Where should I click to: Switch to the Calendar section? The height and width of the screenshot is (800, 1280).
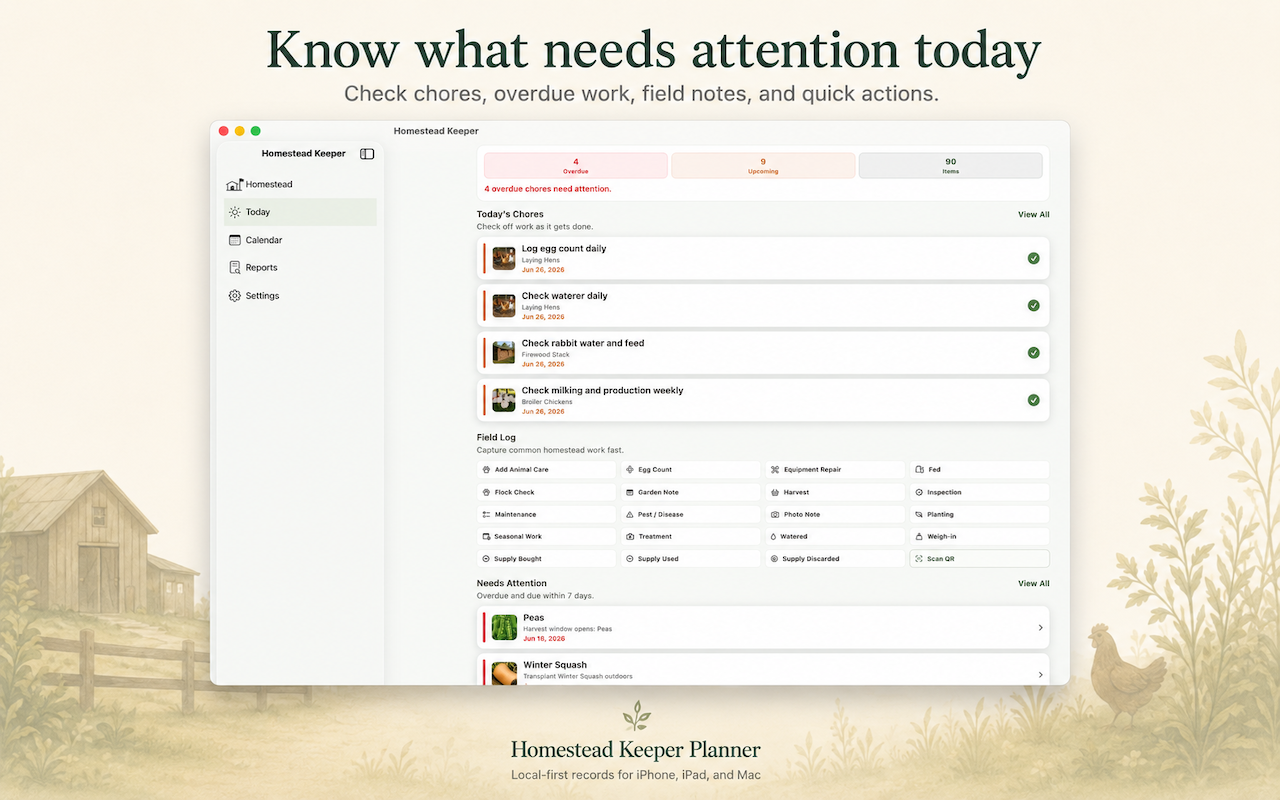pyautogui.click(x=300, y=240)
